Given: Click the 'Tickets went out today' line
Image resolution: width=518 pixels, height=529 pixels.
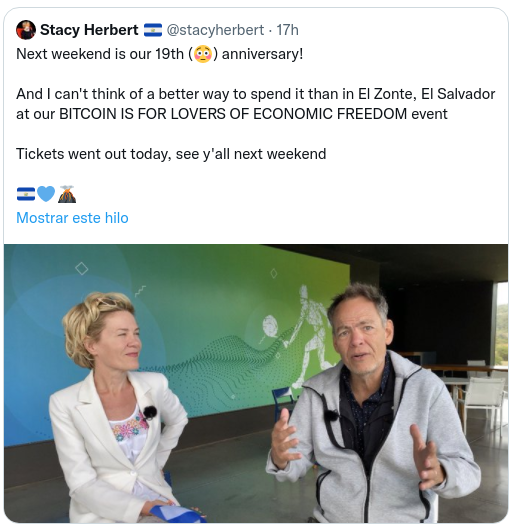Looking at the screenshot, I should coord(171,154).
